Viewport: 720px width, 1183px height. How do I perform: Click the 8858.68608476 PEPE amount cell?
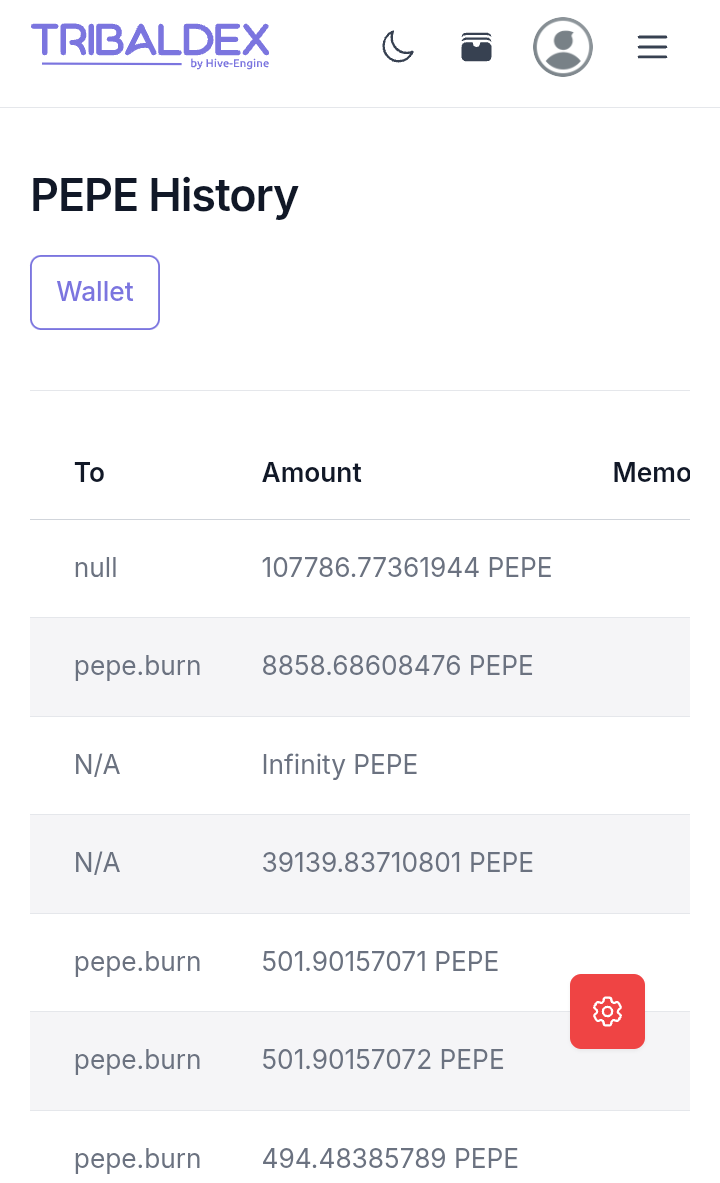pos(397,666)
